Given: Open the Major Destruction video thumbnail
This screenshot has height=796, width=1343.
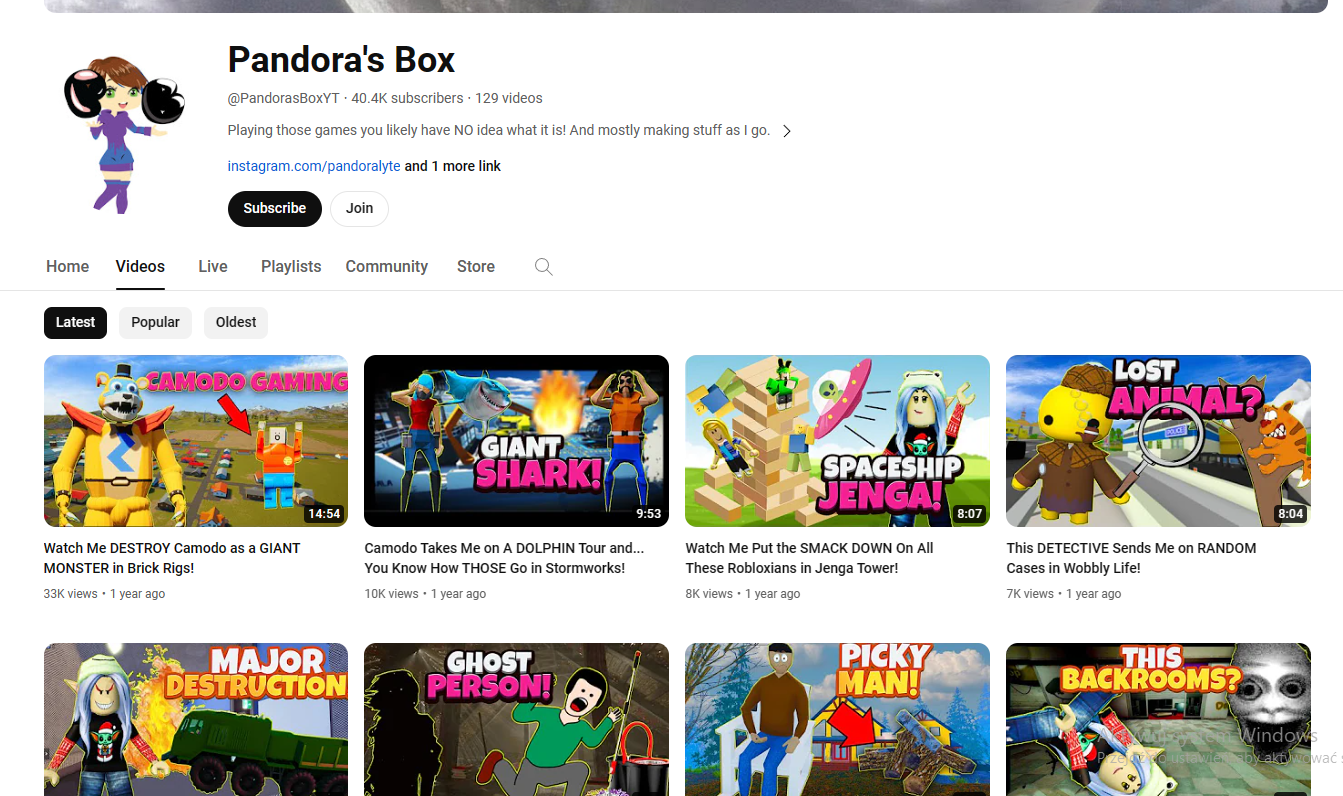Looking at the screenshot, I should click(196, 719).
